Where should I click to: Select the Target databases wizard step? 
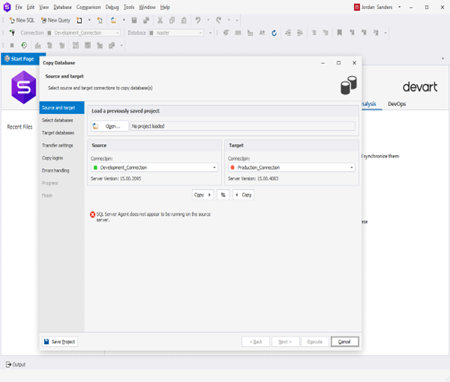[62, 133]
